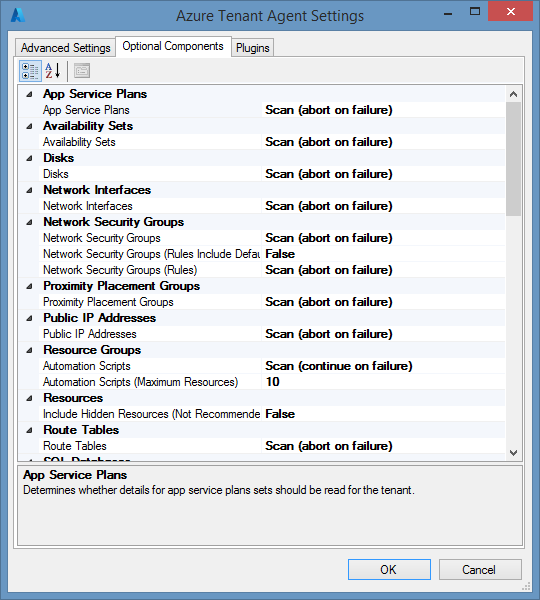The image size is (540, 600).
Task: Maximize the Azure Tenant Agent Settings window
Action: pos(475,11)
